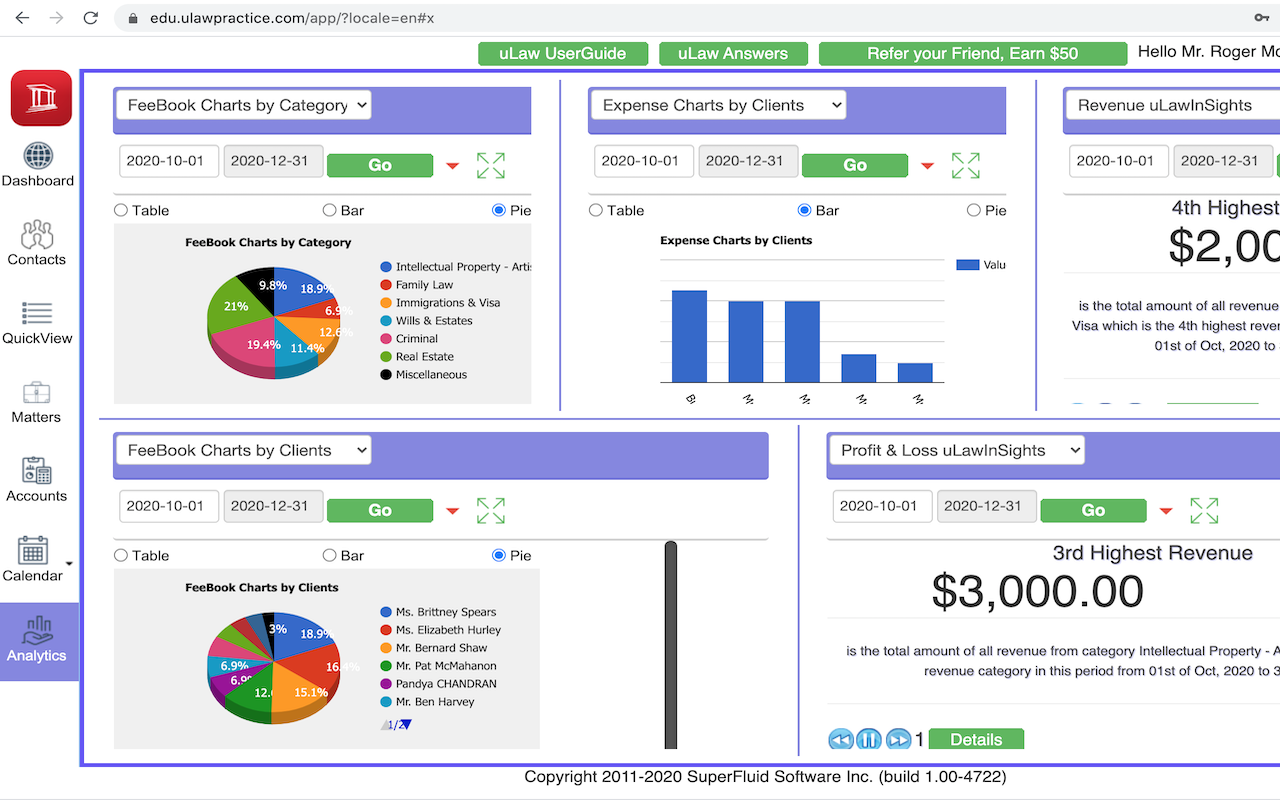The image size is (1280, 800).
Task: Click Go in Expense Charts panel
Action: [x=855, y=165]
